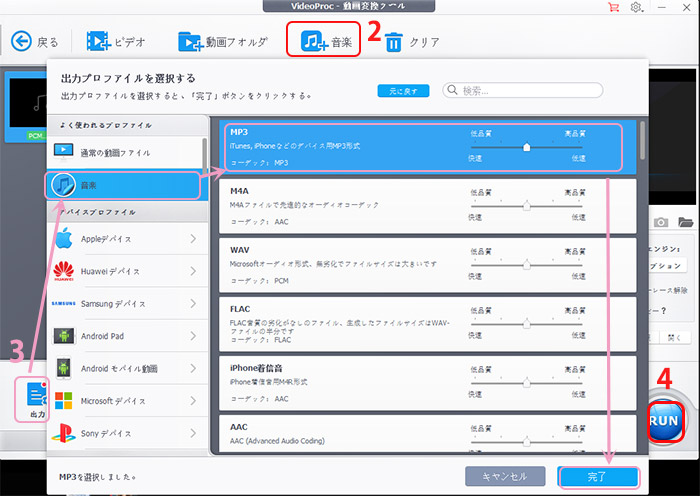Click the magnifier icon in search box

pos(452,90)
